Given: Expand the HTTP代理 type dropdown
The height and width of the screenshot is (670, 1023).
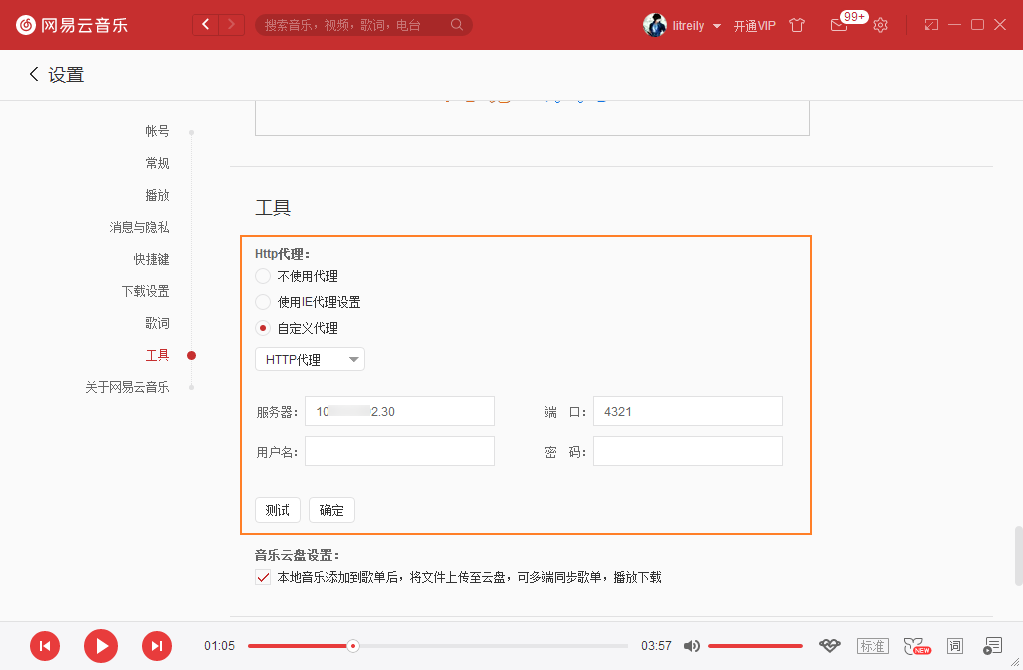Looking at the screenshot, I should pos(310,360).
